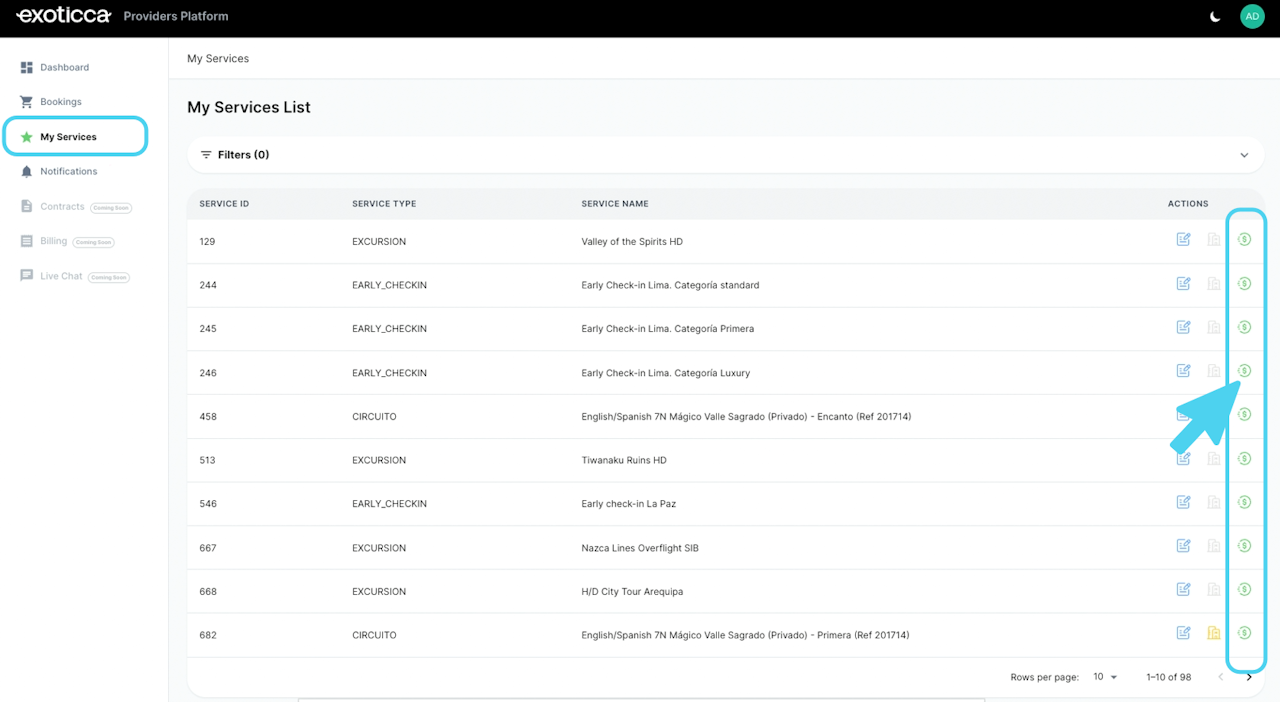Click document icon for H/D City Tour Arequipa

pos(1214,590)
